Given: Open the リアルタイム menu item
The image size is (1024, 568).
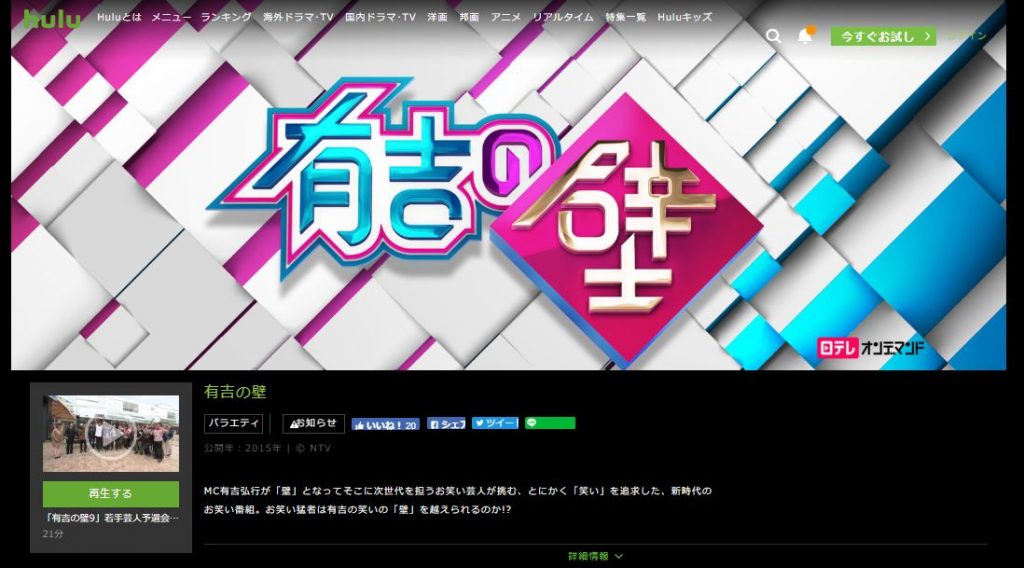Looking at the screenshot, I should (563, 17).
